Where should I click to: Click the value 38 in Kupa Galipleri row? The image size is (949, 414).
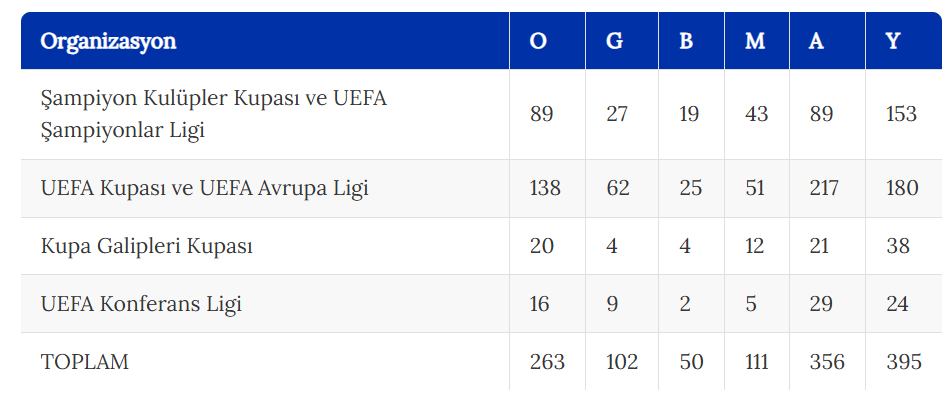(x=898, y=246)
